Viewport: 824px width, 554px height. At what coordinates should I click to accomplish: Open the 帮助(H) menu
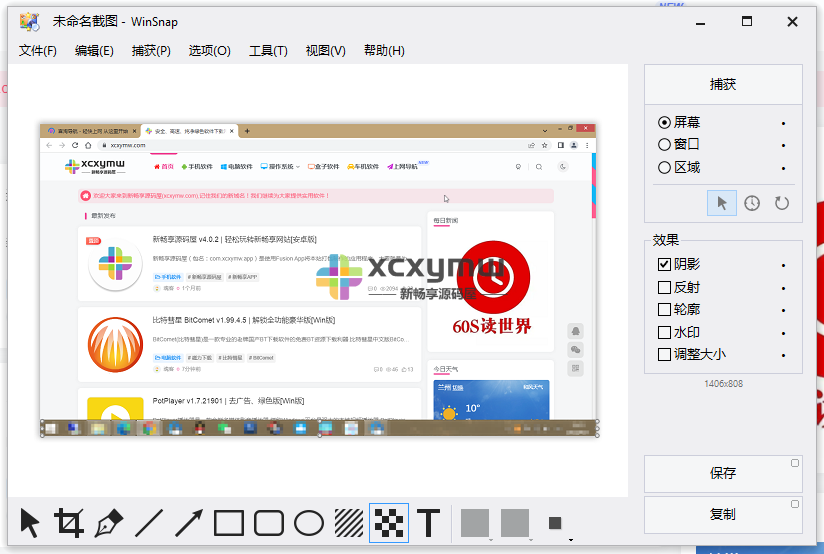[384, 51]
